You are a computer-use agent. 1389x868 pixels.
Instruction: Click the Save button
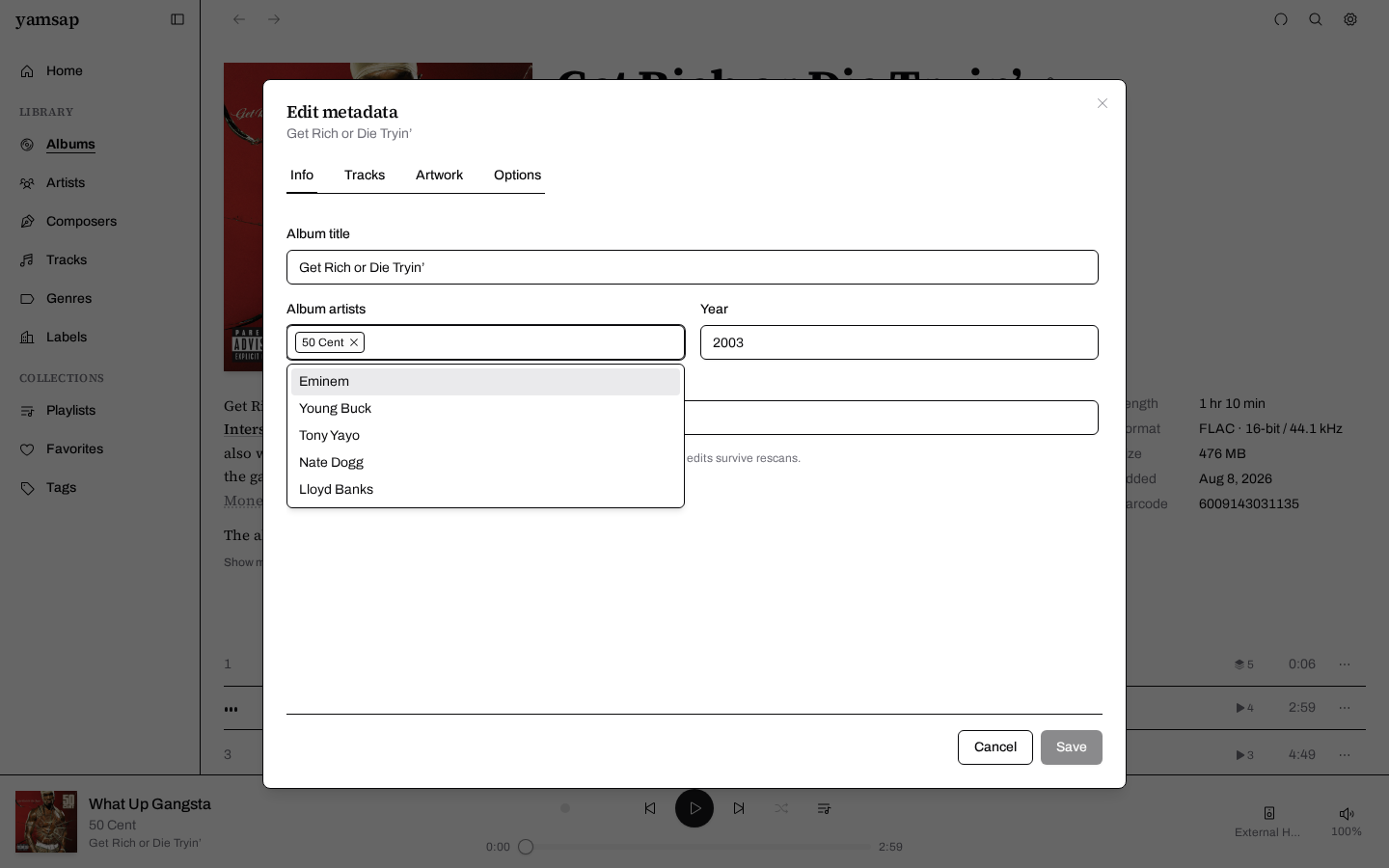pos(1072,747)
